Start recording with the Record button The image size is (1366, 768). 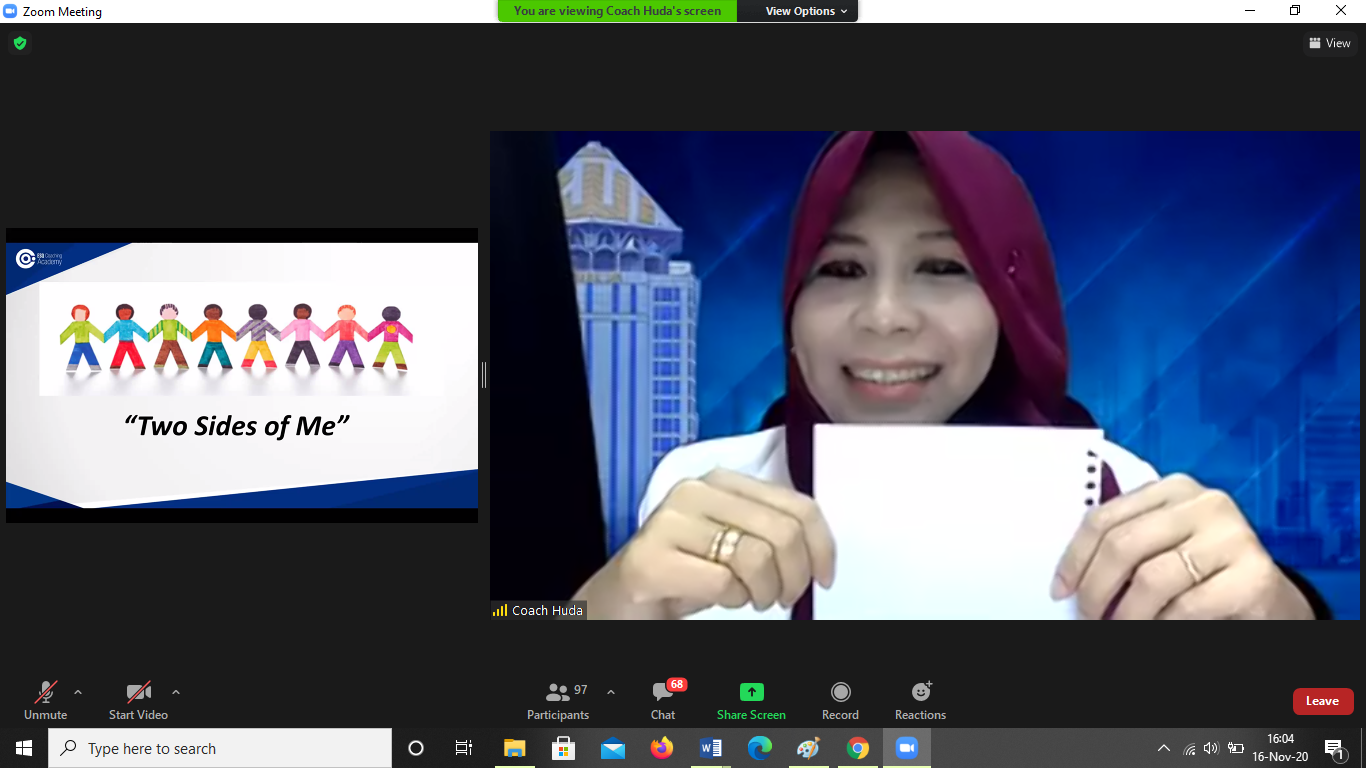[x=840, y=700]
